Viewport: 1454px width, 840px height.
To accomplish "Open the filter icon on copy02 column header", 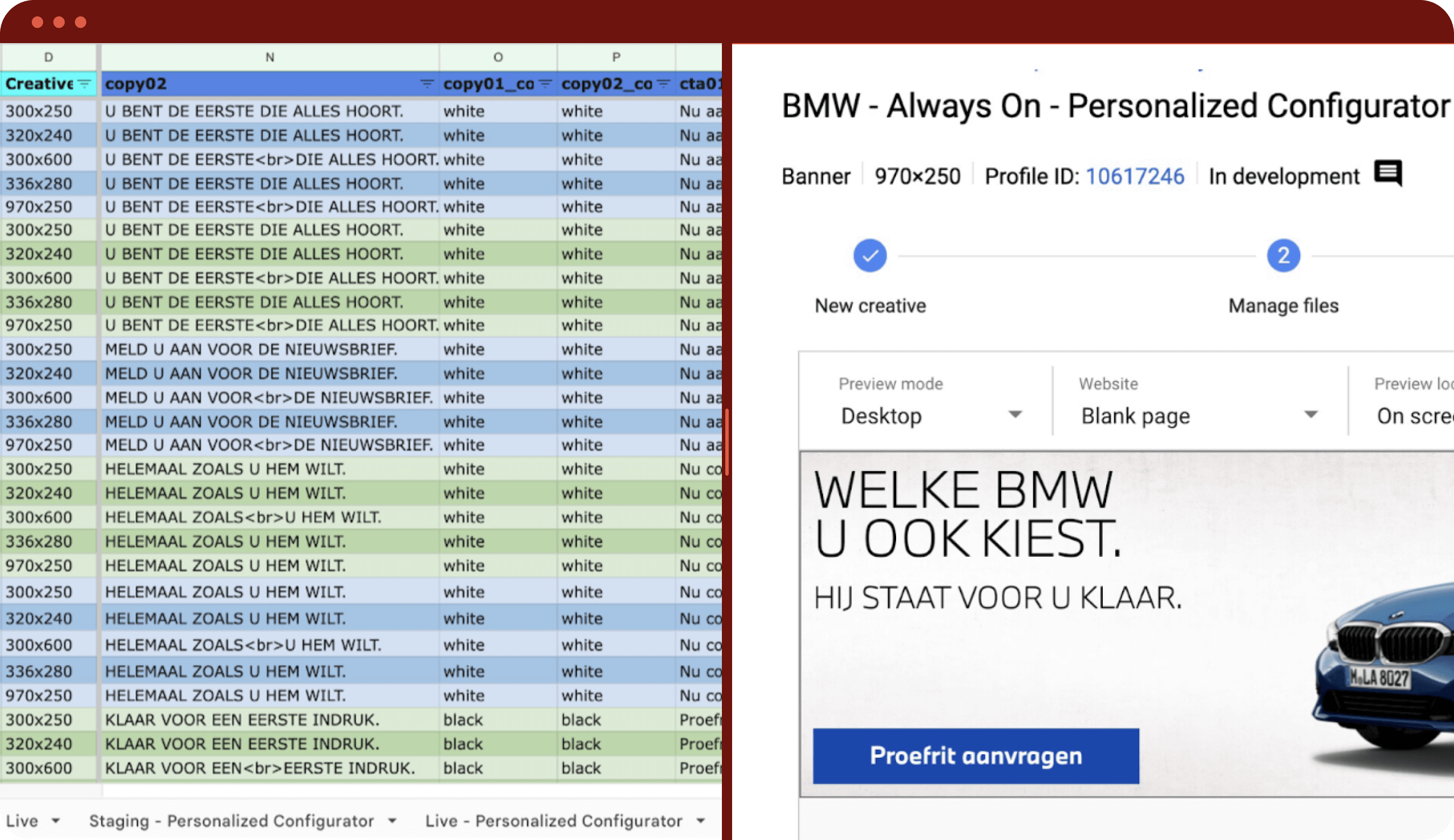I will 427,83.
